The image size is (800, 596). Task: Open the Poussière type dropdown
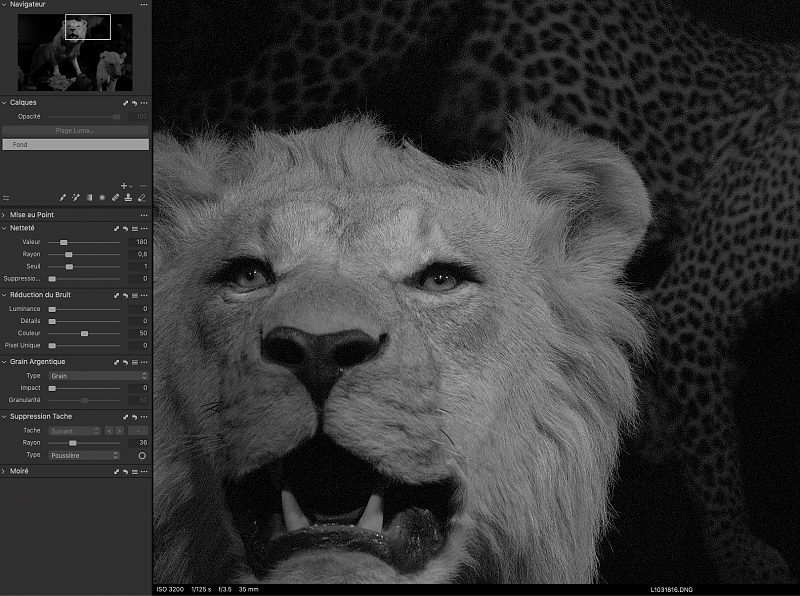click(84, 455)
